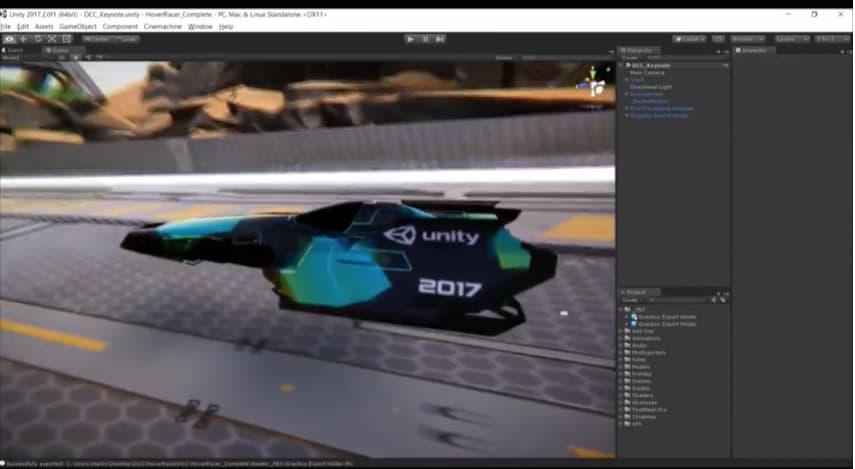Screen dimensions: 855x469
Task: Select the second Gravitas Export Holder asset
Action: click(664, 324)
